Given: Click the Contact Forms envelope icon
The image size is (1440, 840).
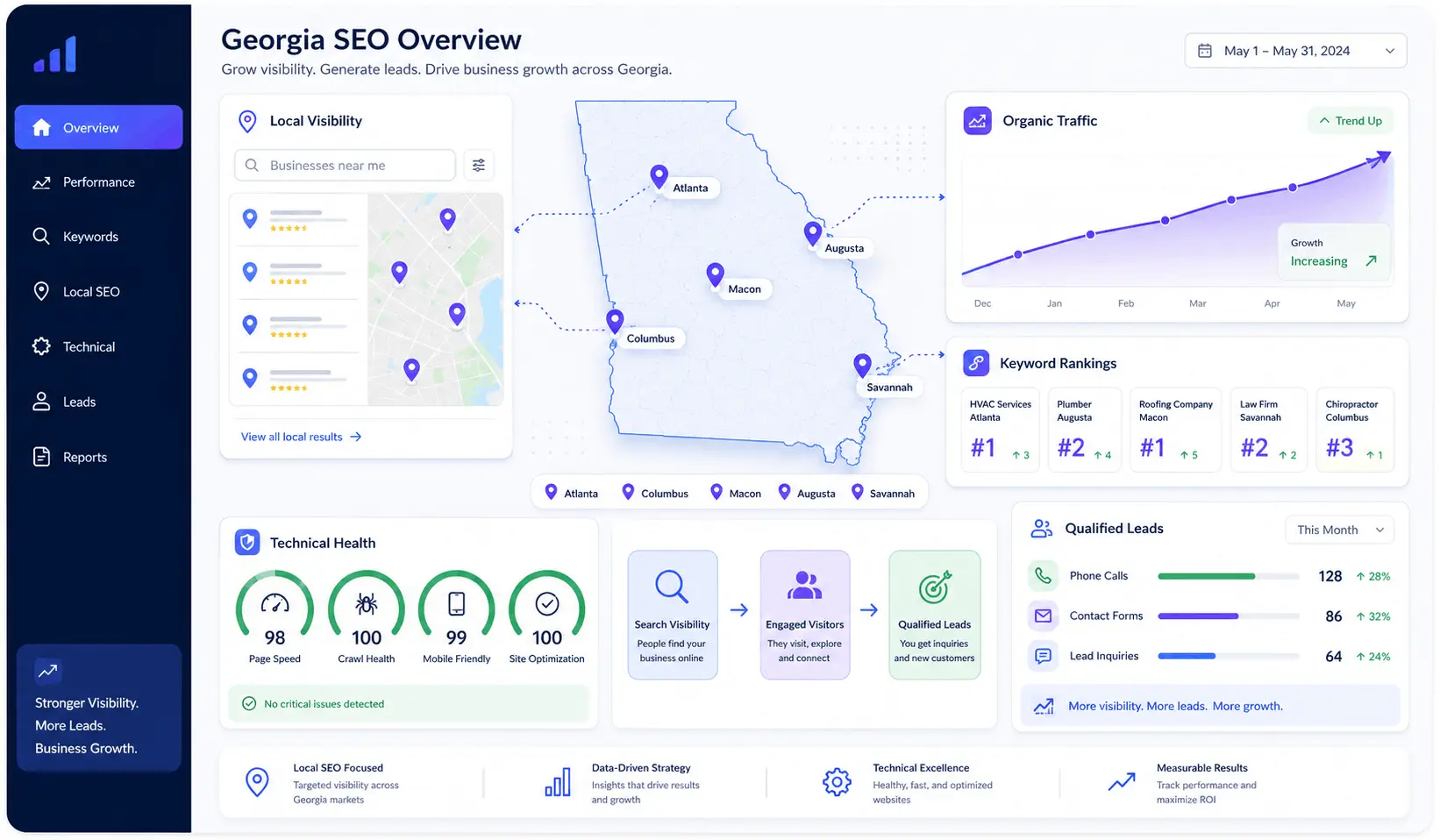Looking at the screenshot, I should point(1043,616).
